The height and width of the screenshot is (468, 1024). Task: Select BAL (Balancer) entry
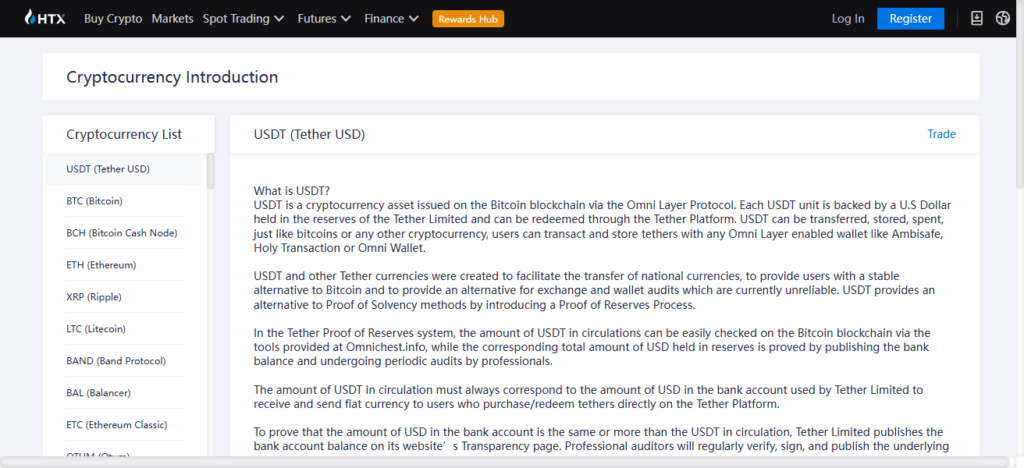coord(125,393)
